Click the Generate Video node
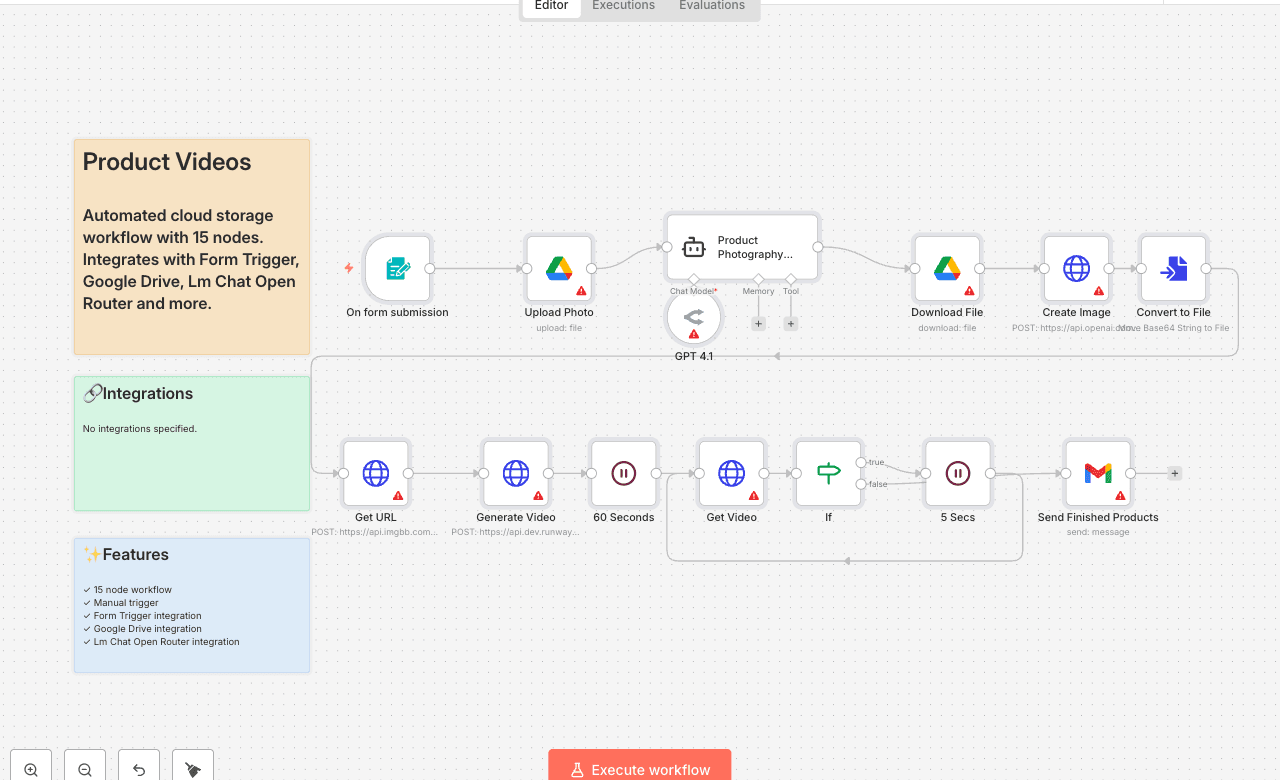The width and height of the screenshot is (1280, 780). (516, 473)
